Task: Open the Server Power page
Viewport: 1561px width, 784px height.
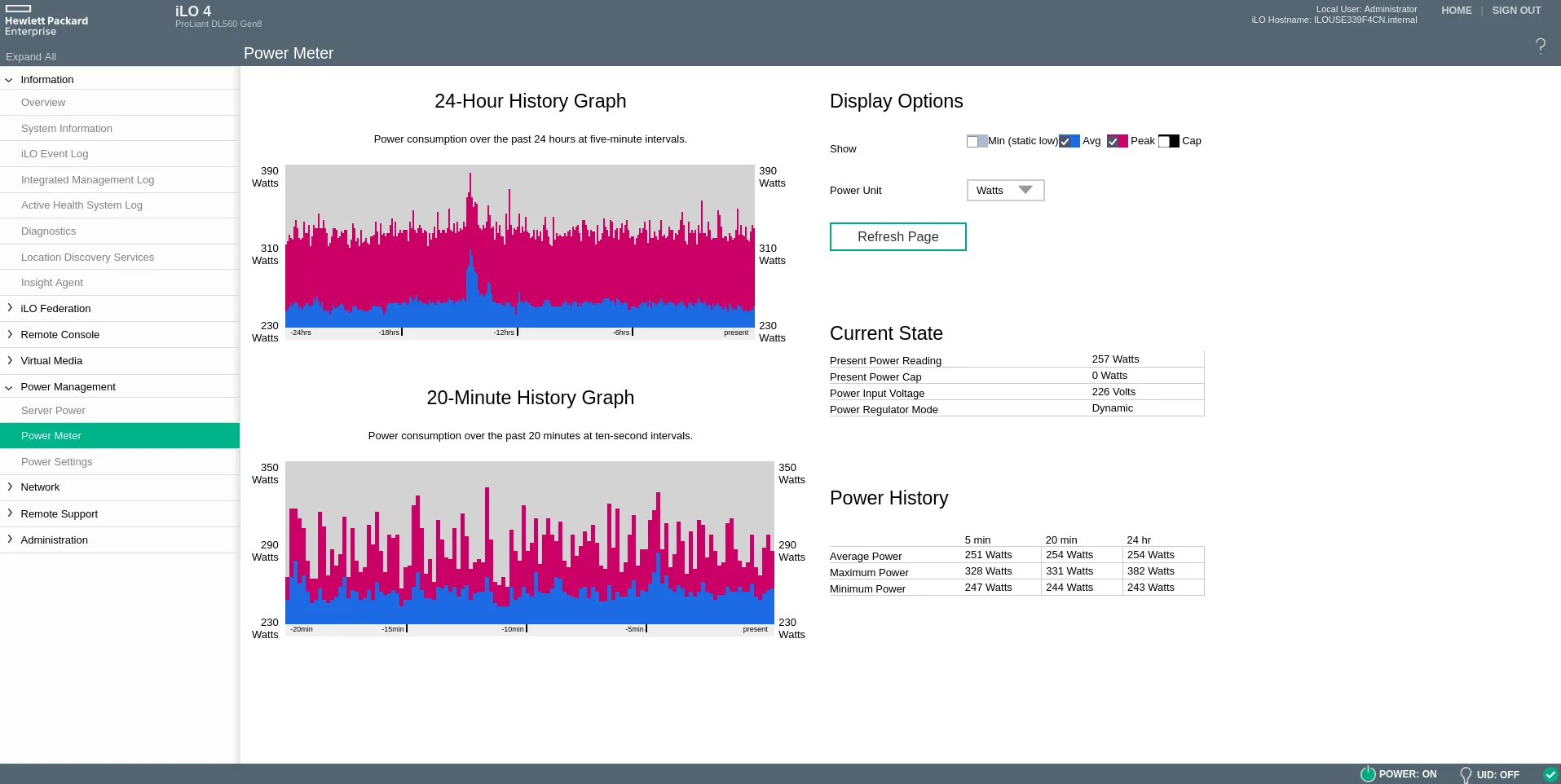Action: tap(120, 411)
